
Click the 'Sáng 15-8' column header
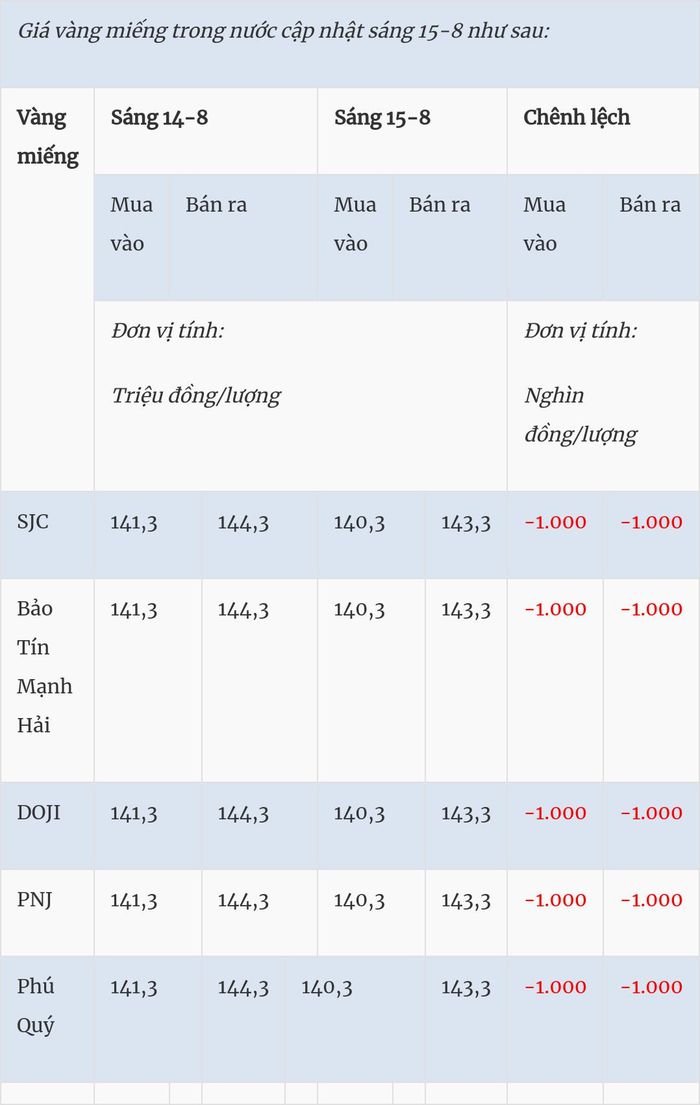click(382, 117)
